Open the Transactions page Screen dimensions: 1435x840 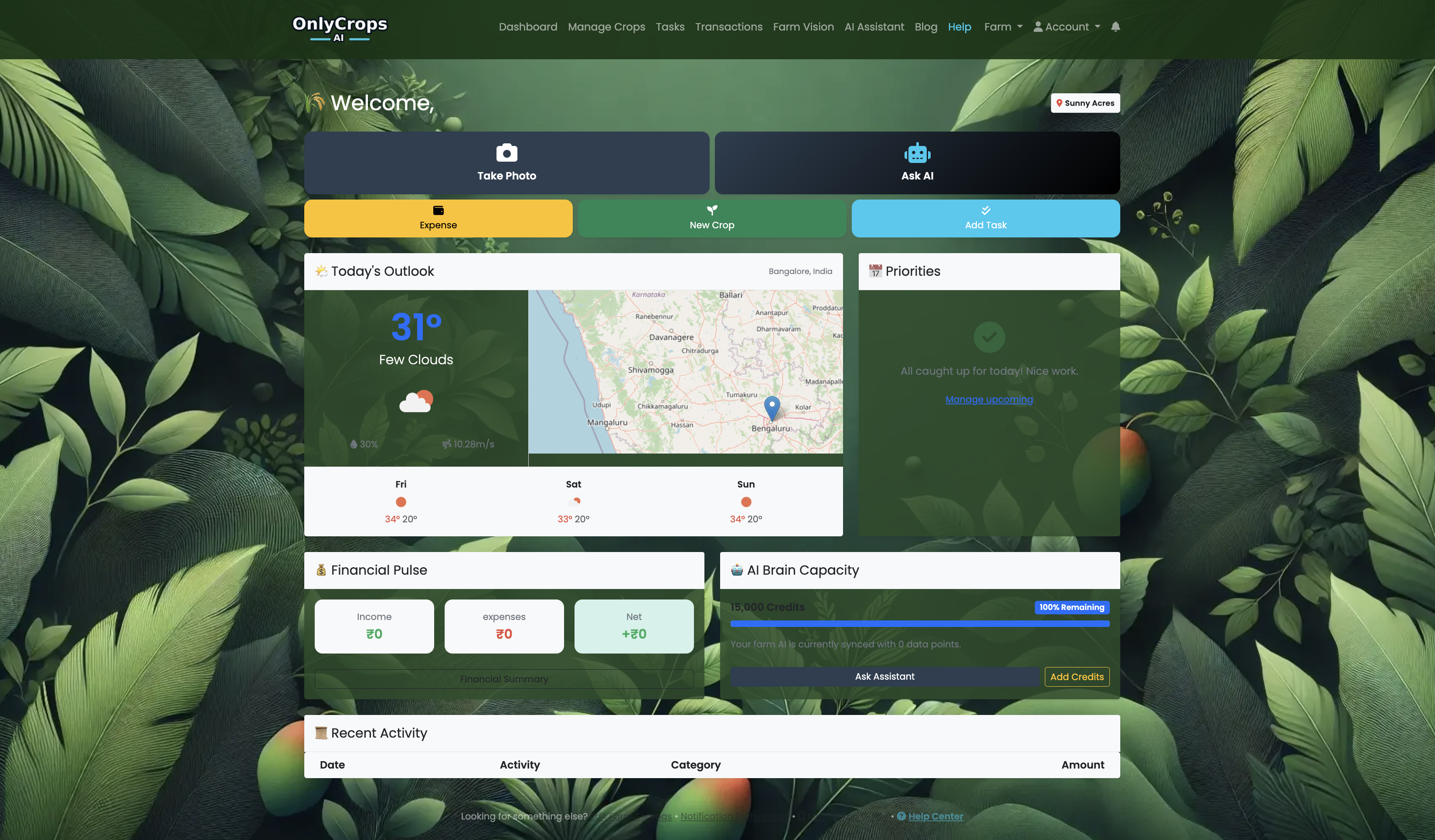click(x=728, y=27)
